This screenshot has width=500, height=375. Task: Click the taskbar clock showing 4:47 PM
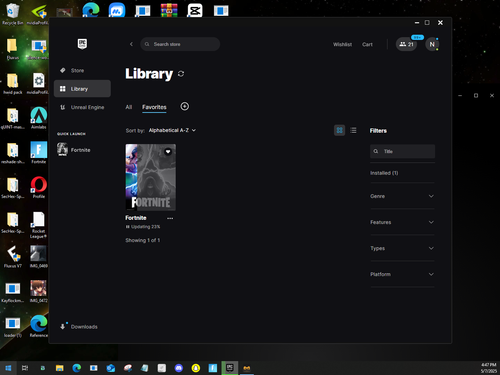489,368
